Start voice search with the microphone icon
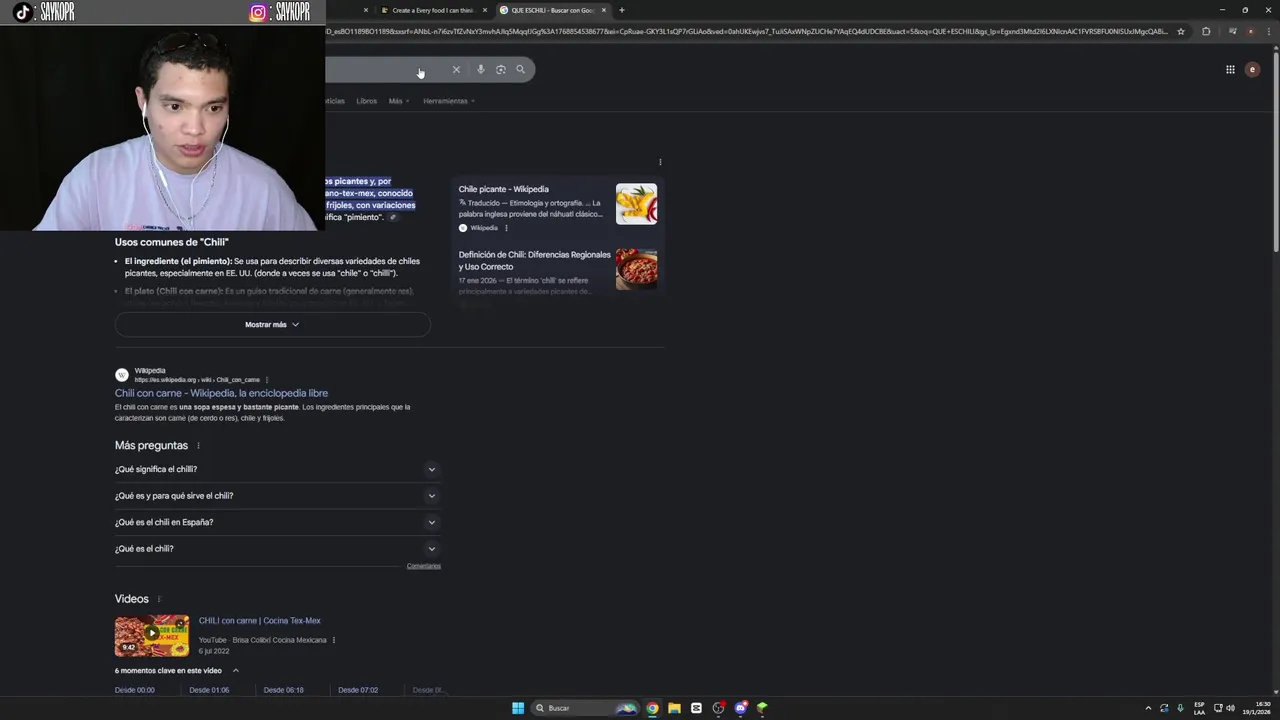The image size is (1280, 720). pyautogui.click(x=481, y=69)
